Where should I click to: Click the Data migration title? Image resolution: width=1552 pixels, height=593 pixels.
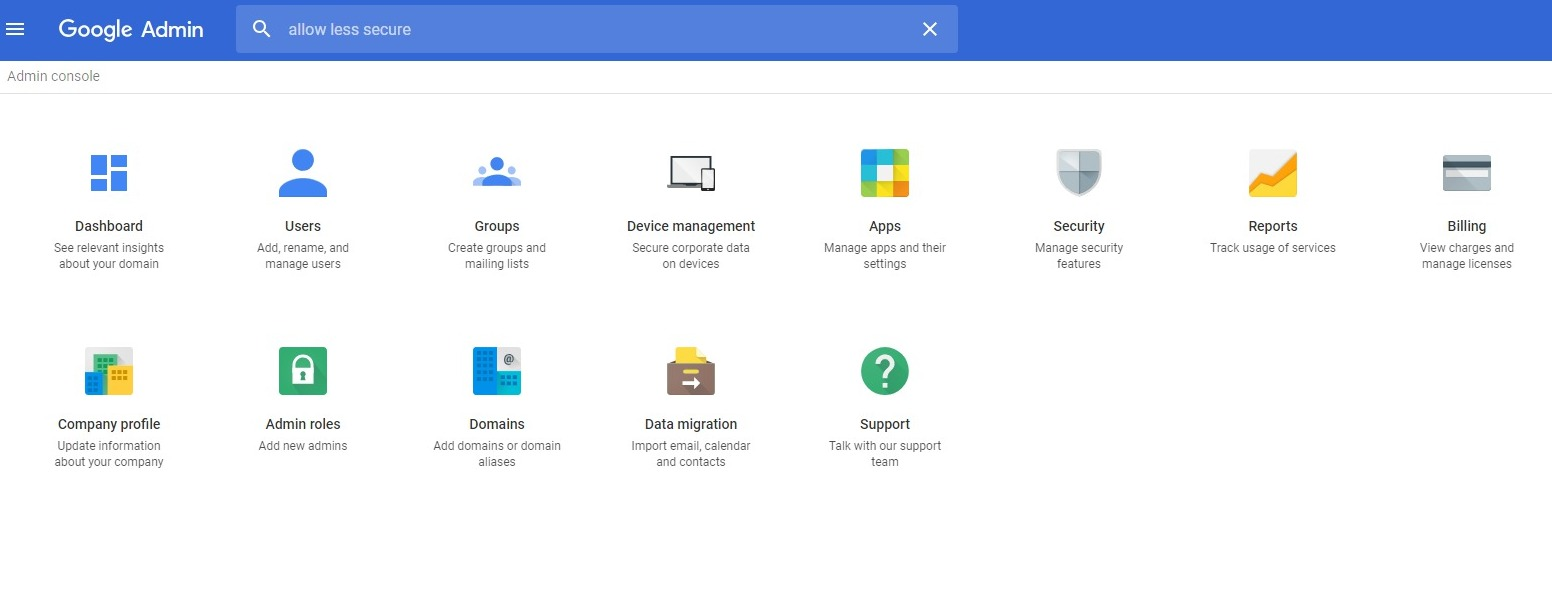coord(691,424)
